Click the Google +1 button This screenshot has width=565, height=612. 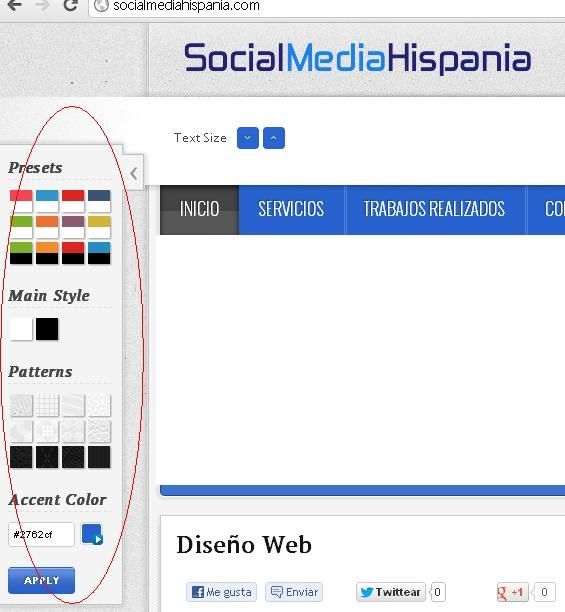[512, 592]
